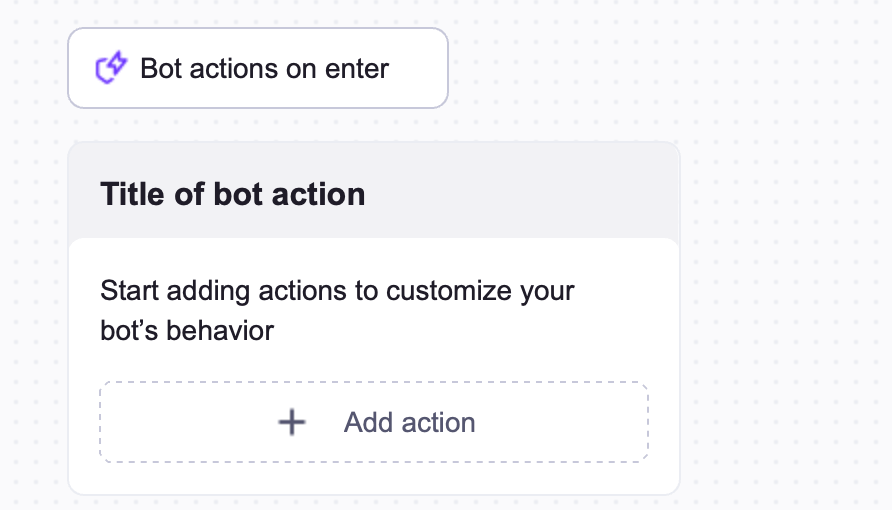Image resolution: width=892 pixels, height=510 pixels.
Task: Click the dashed Add action box's right side
Action: point(600,422)
